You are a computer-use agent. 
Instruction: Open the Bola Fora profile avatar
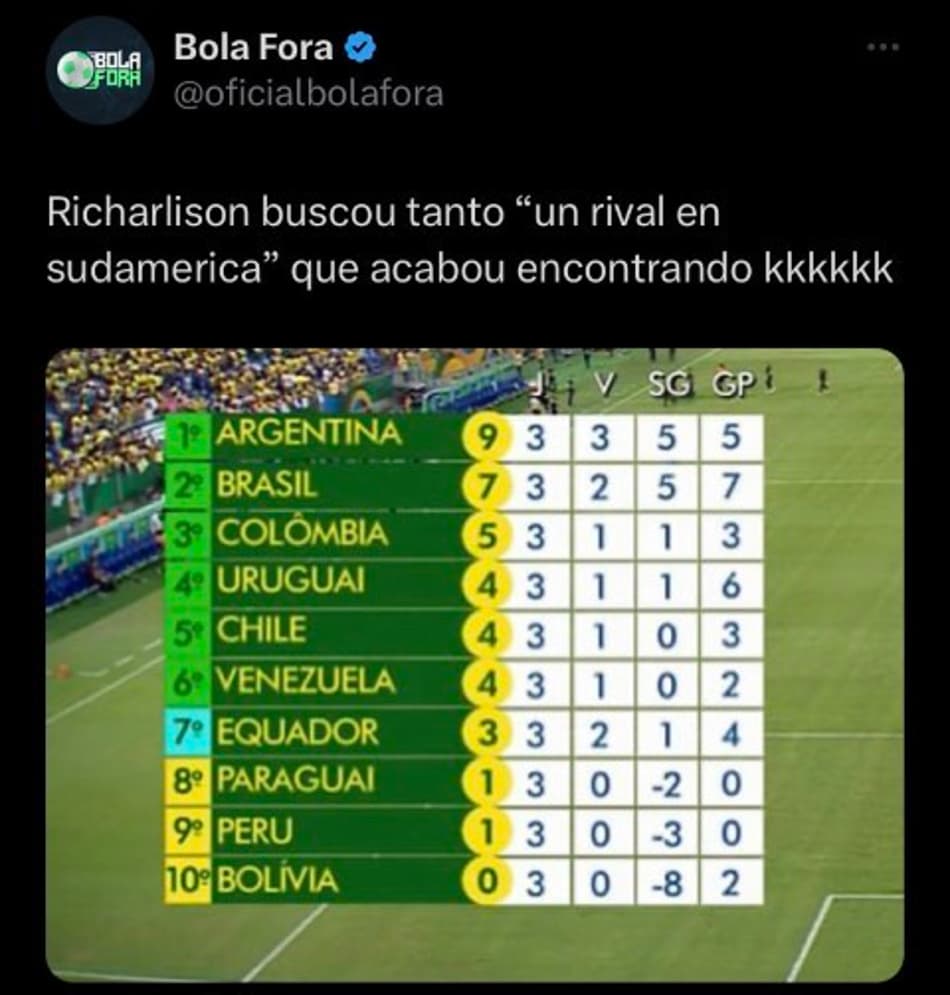click(100, 70)
